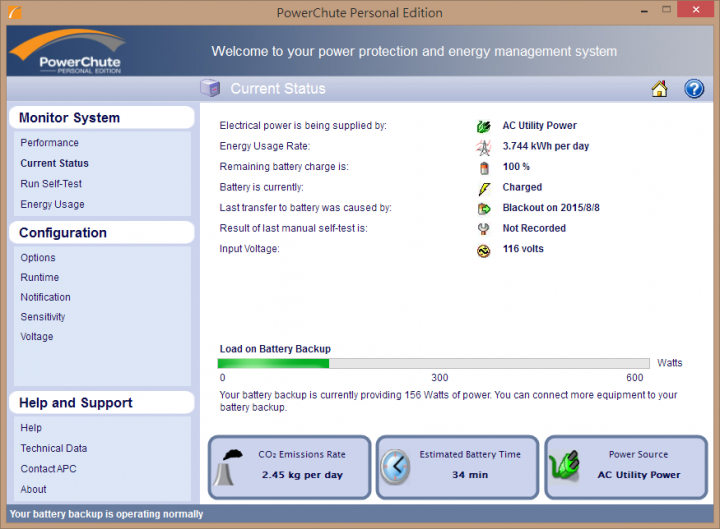720x529 pixels.
Task: Open Sensitivity settings
Action: [43, 317]
